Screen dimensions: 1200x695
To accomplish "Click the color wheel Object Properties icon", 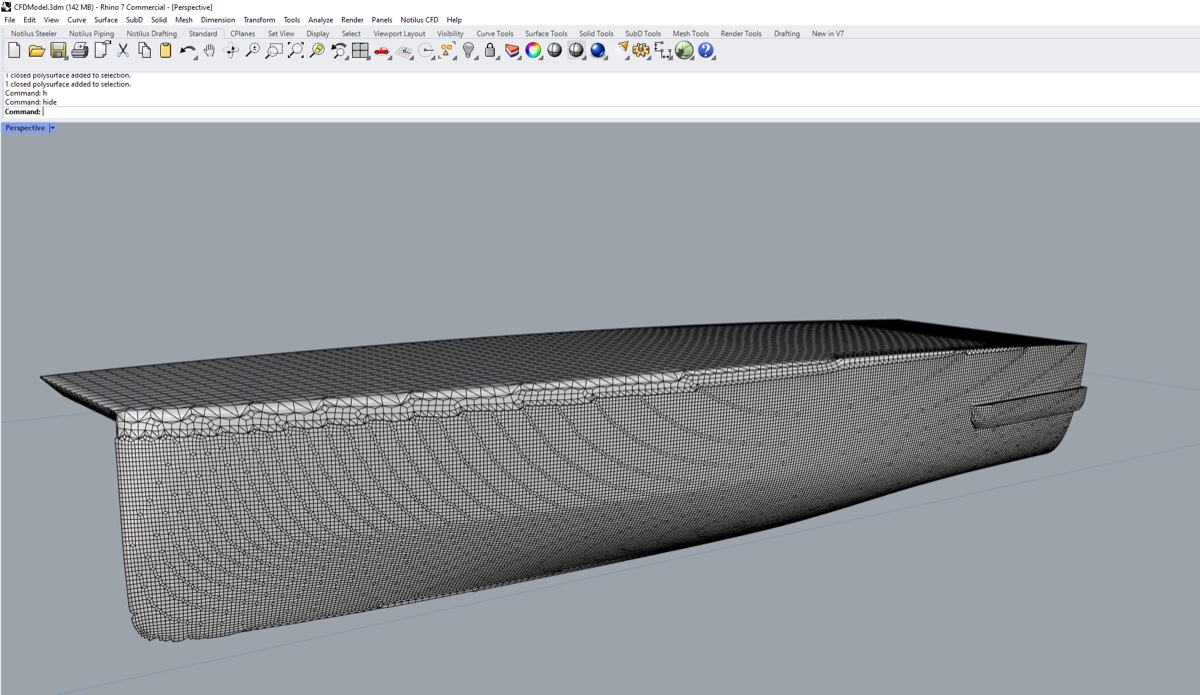I will 533,50.
